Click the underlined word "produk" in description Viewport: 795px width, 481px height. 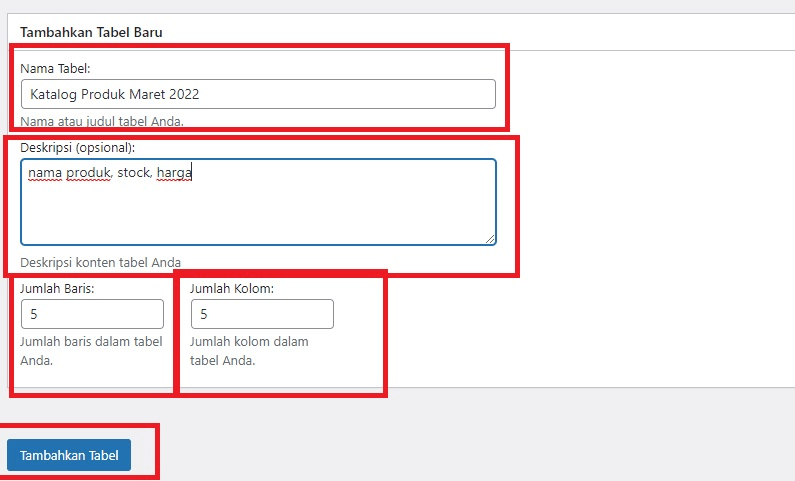click(x=88, y=173)
